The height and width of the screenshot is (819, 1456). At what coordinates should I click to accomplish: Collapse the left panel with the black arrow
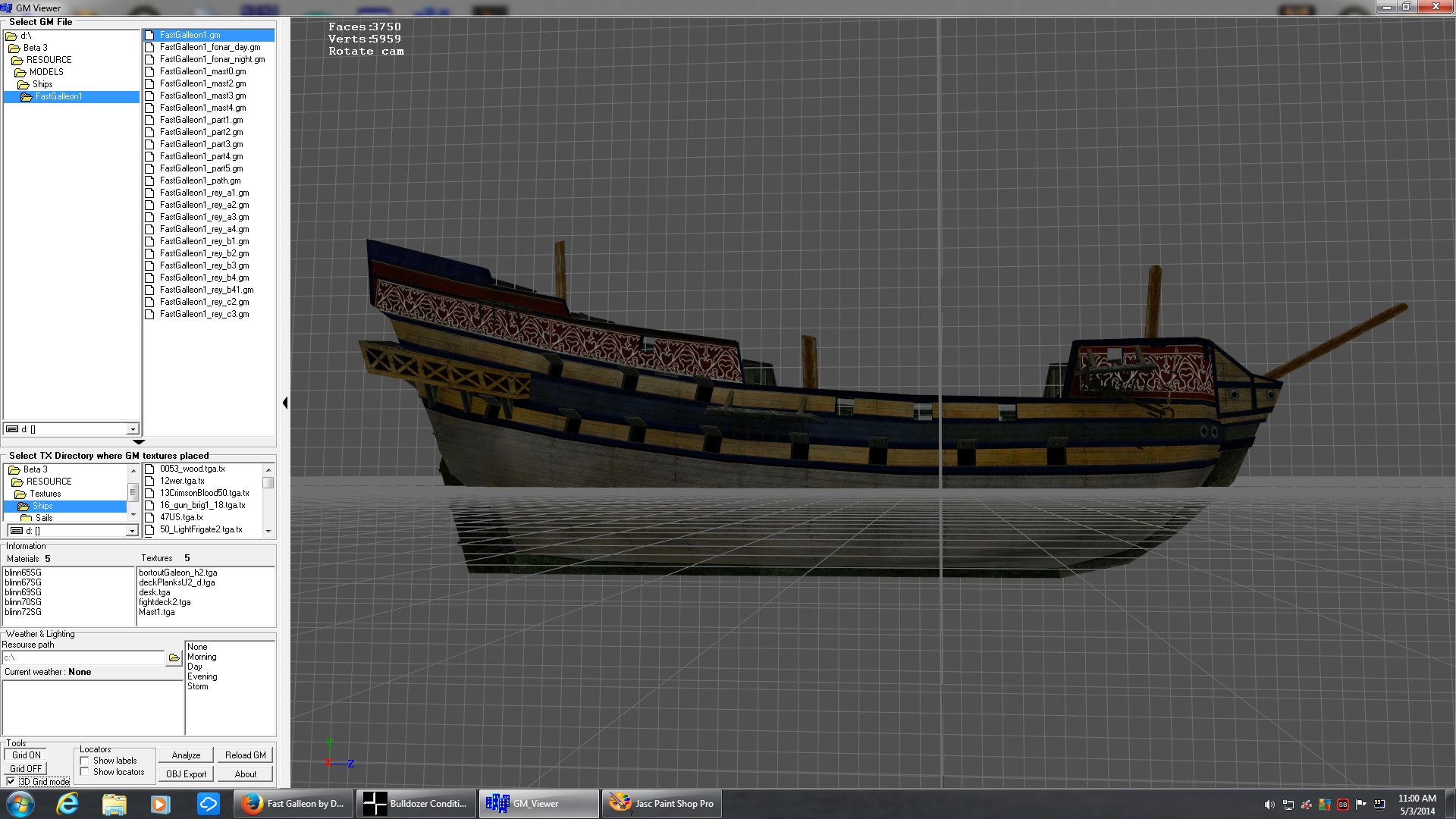coord(285,403)
